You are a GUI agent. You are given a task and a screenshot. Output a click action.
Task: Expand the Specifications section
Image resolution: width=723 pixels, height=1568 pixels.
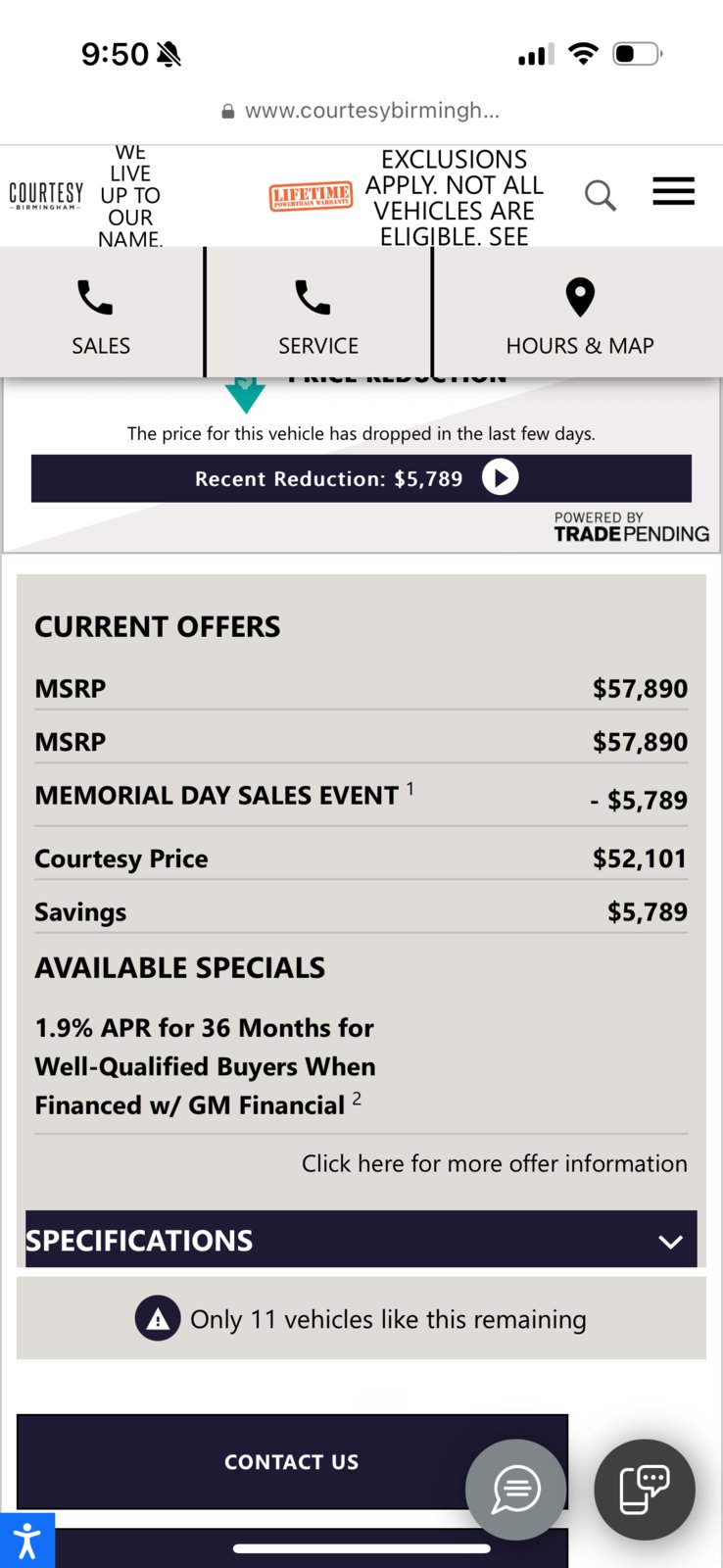361,1240
